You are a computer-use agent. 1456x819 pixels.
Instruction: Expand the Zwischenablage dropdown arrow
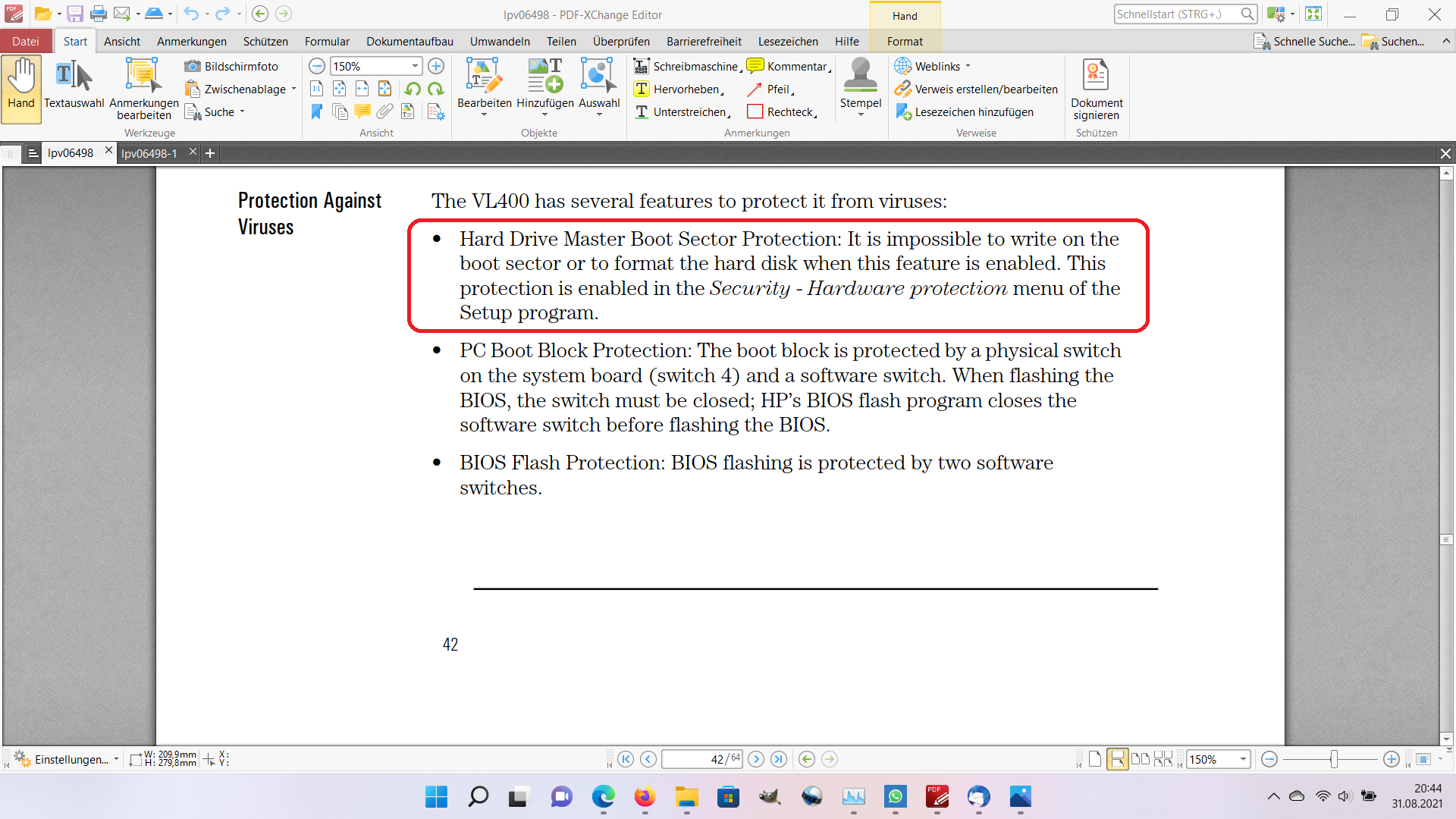click(x=294, y=89)
